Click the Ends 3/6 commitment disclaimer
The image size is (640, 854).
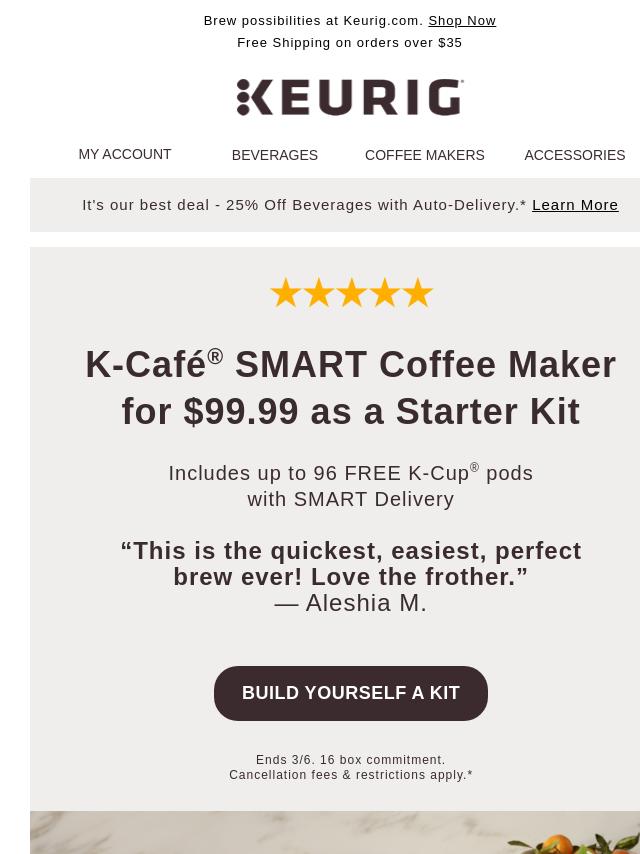coord(351,767)
